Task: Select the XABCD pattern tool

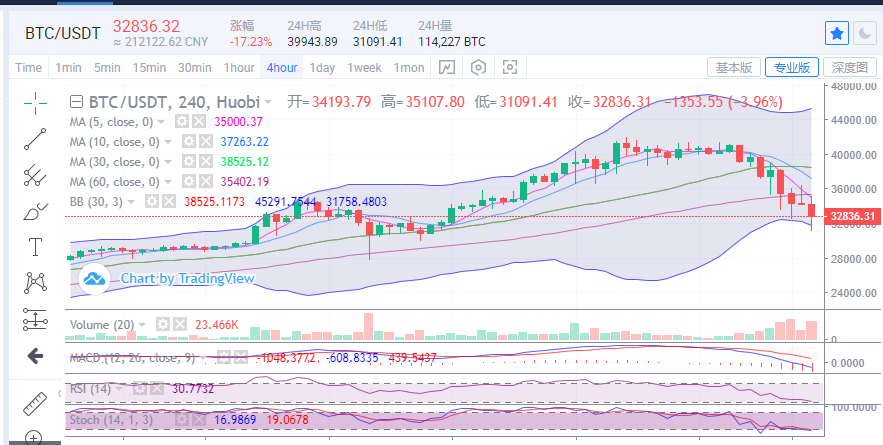Action: coord(35,283)
